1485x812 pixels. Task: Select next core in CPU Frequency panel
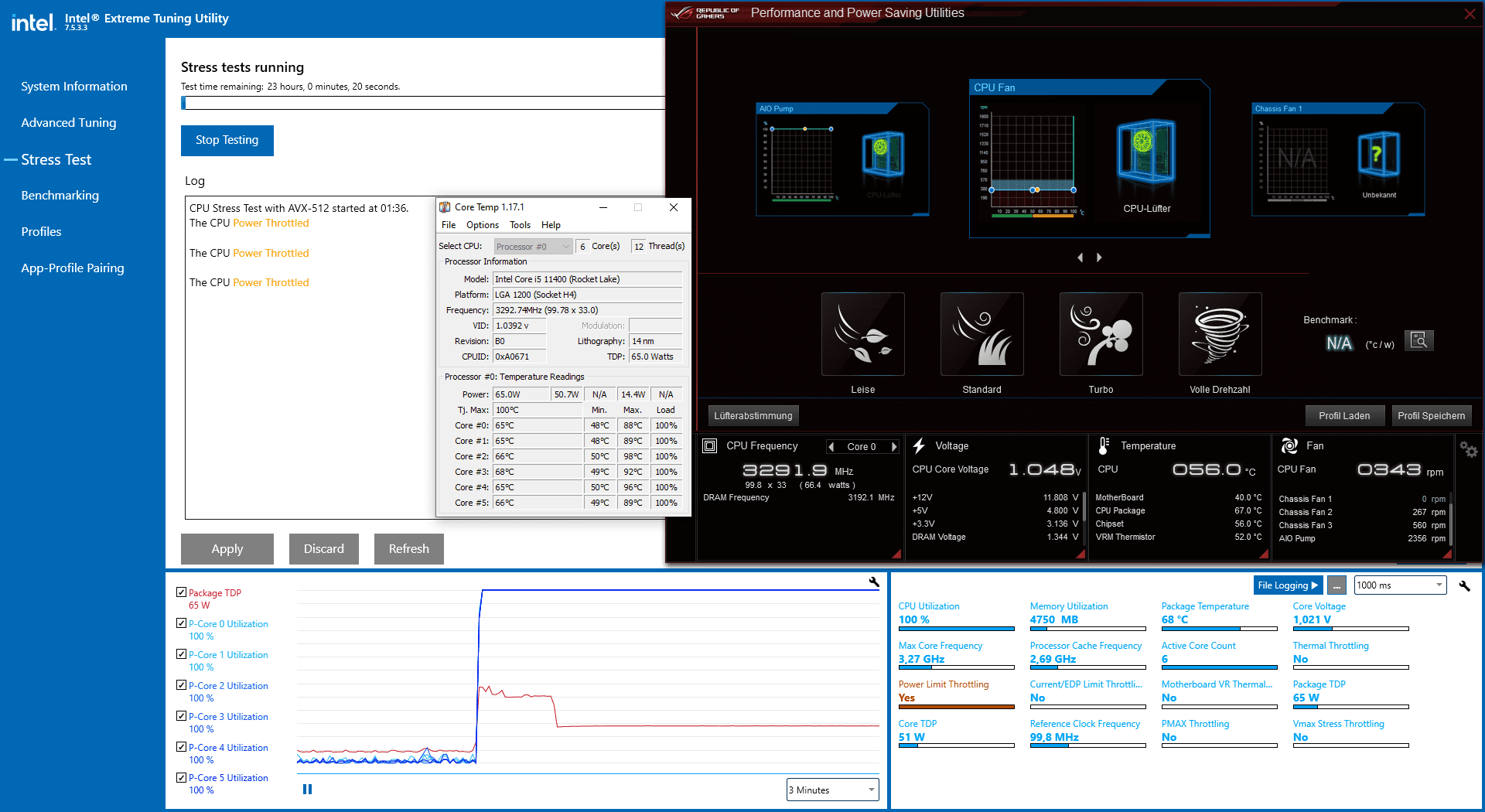click(x=894, y=447)
